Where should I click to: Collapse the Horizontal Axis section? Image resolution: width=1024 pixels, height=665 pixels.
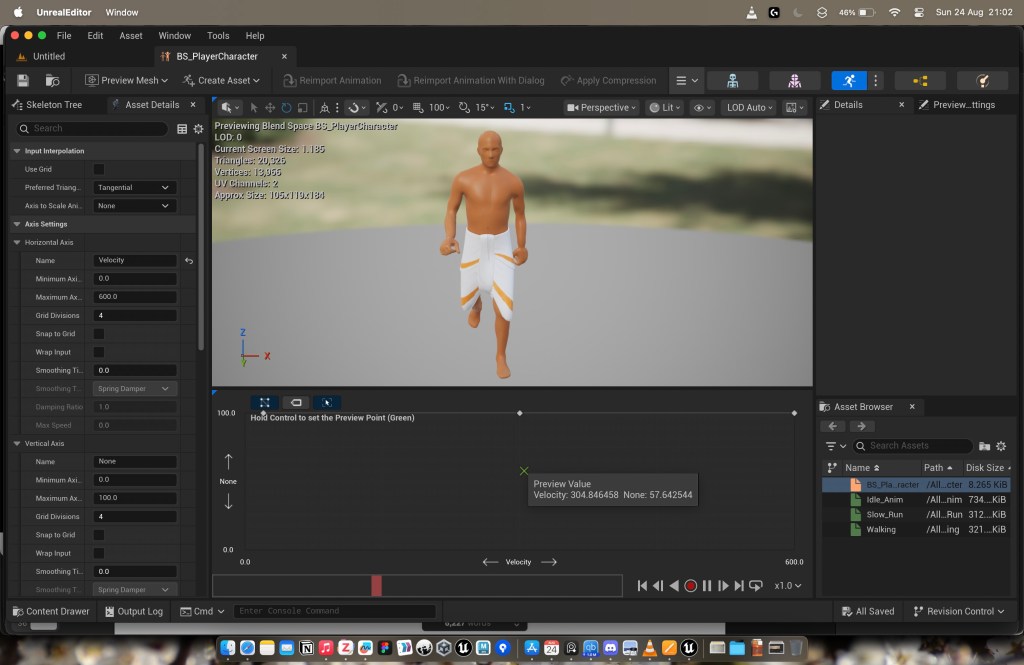(17, 242)
